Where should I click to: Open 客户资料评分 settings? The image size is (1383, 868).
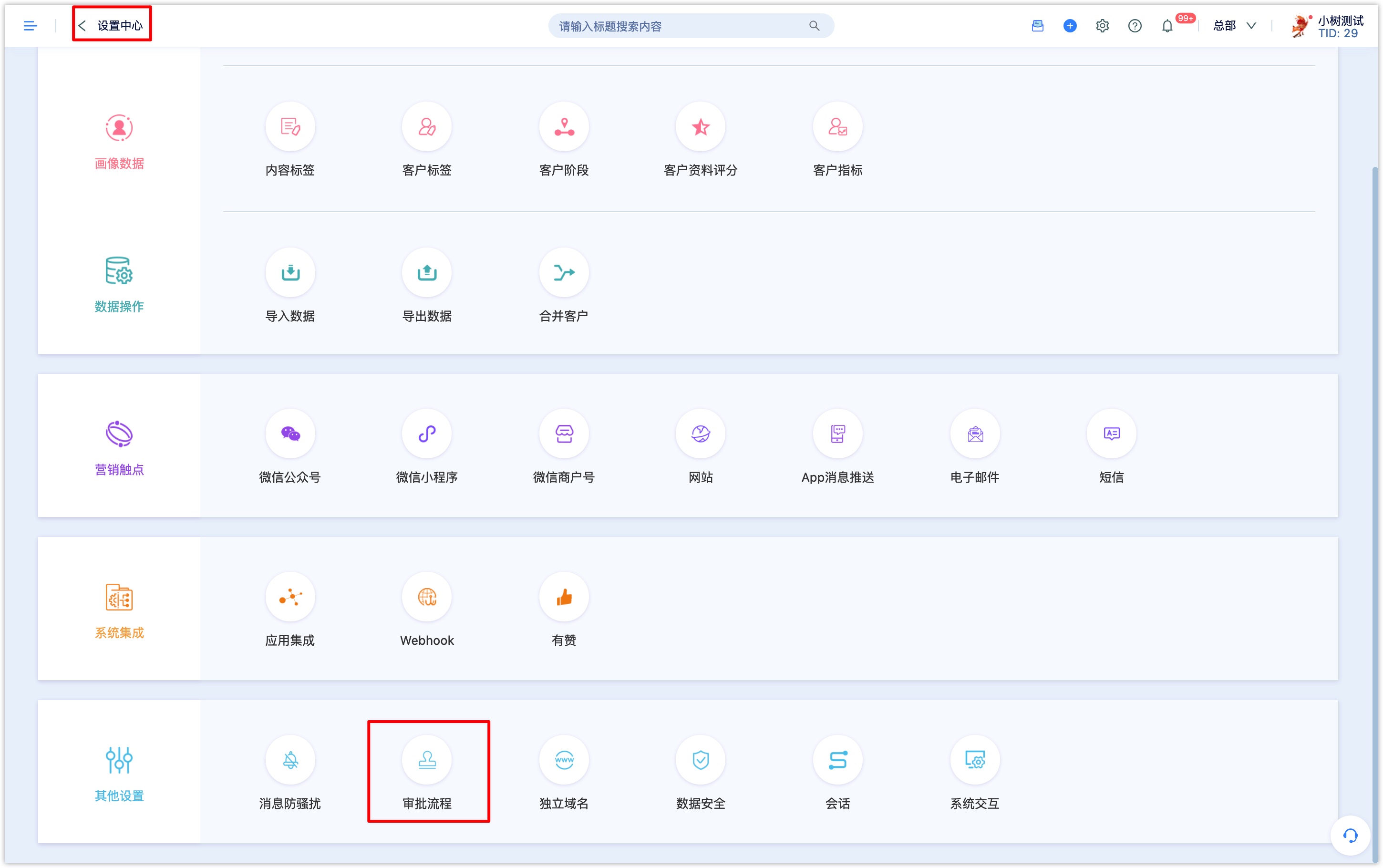click(701, 139)
